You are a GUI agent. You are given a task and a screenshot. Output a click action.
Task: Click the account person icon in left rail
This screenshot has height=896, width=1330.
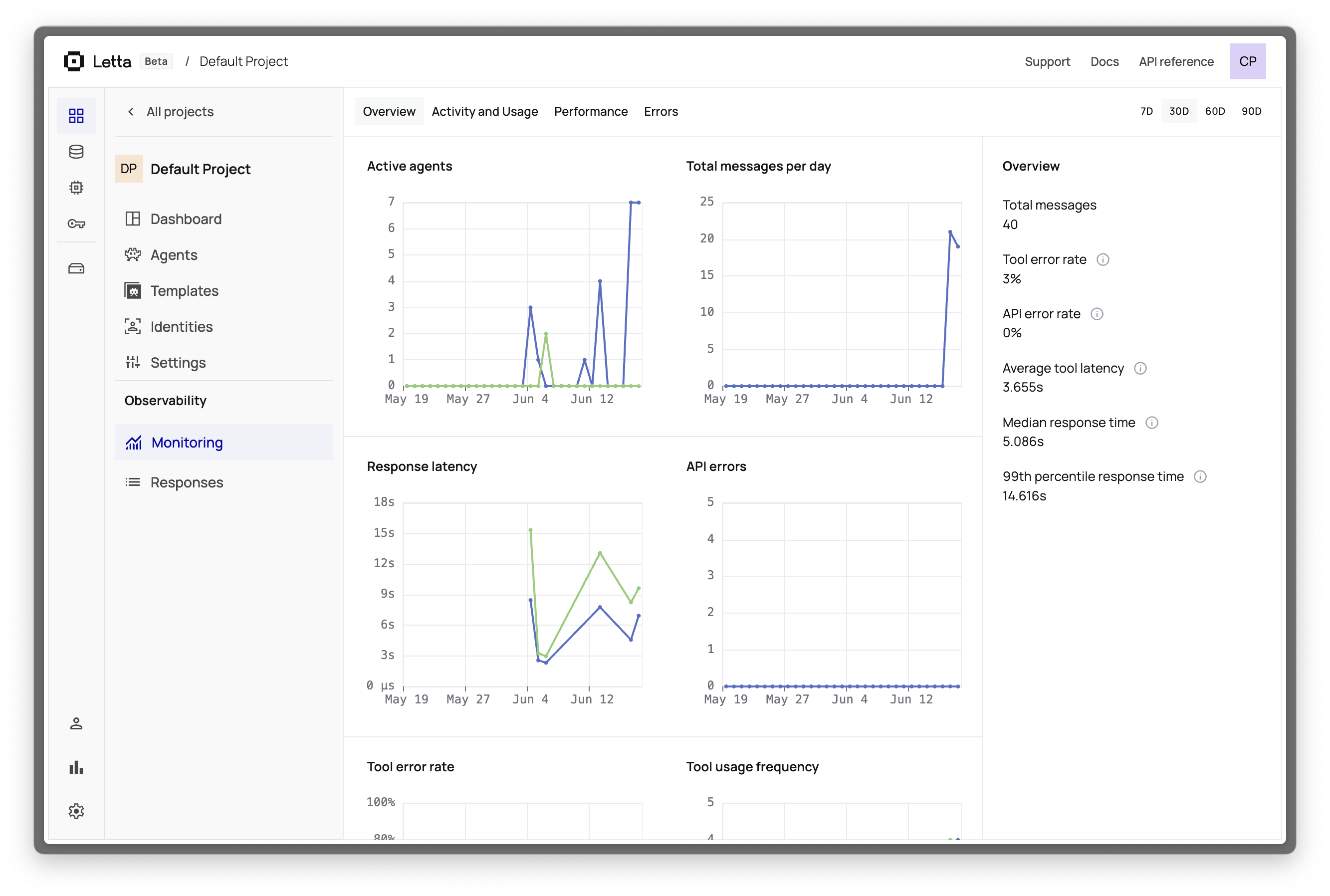click(76, 723)
